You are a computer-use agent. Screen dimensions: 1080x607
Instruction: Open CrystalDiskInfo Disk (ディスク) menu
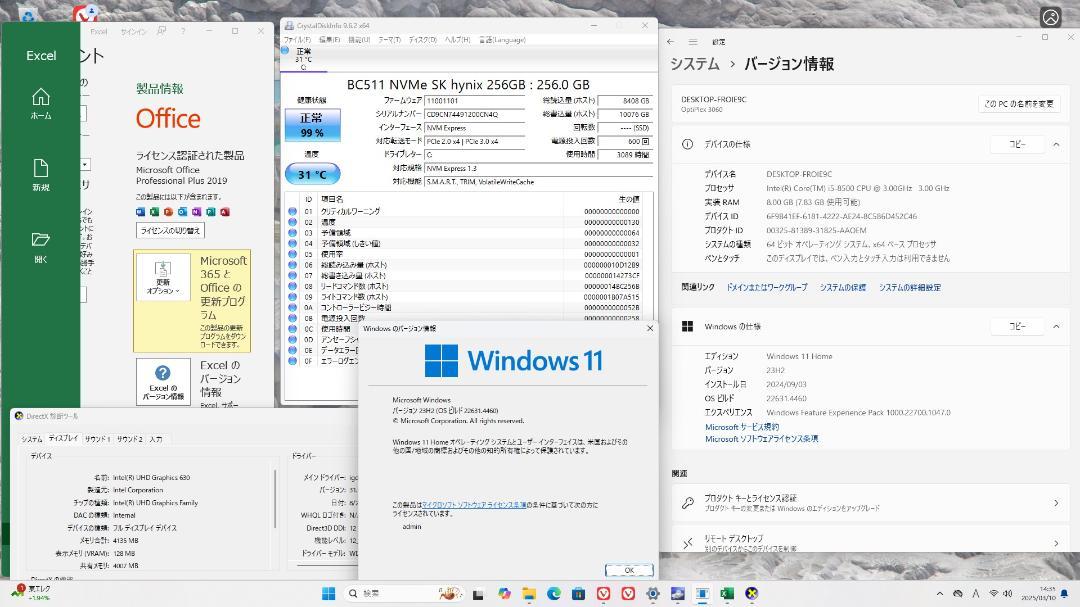coord(423,40)
